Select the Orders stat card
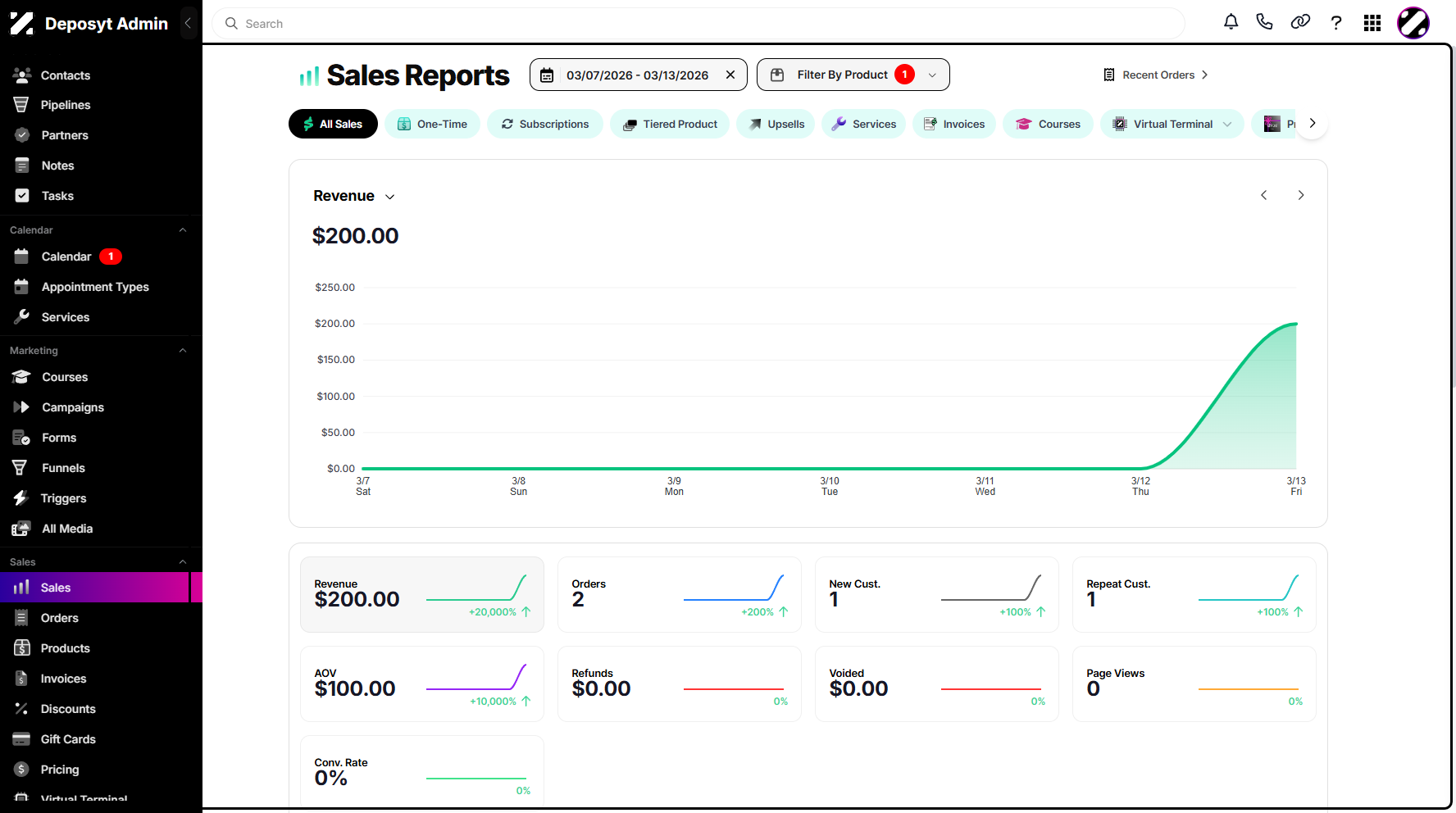The image size is (1456, 813). tap(680, 595)
